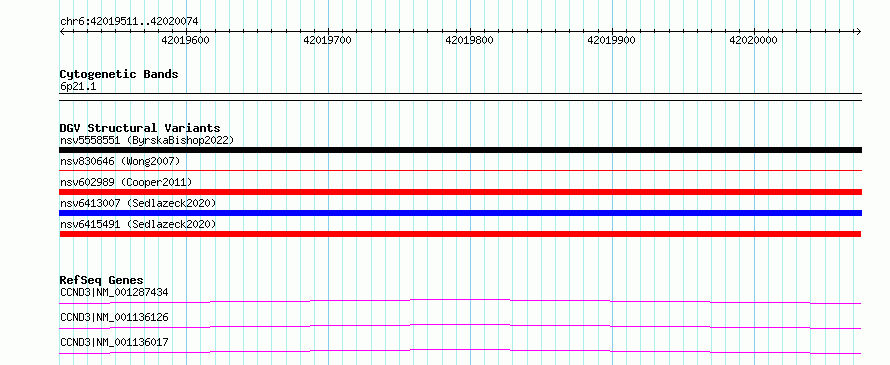Image resolution: width=890 pixels, height=365 pixels.
Task: Select nsv6413007 (Sedlazeck2020) label
Action: (x=138, y=203)
